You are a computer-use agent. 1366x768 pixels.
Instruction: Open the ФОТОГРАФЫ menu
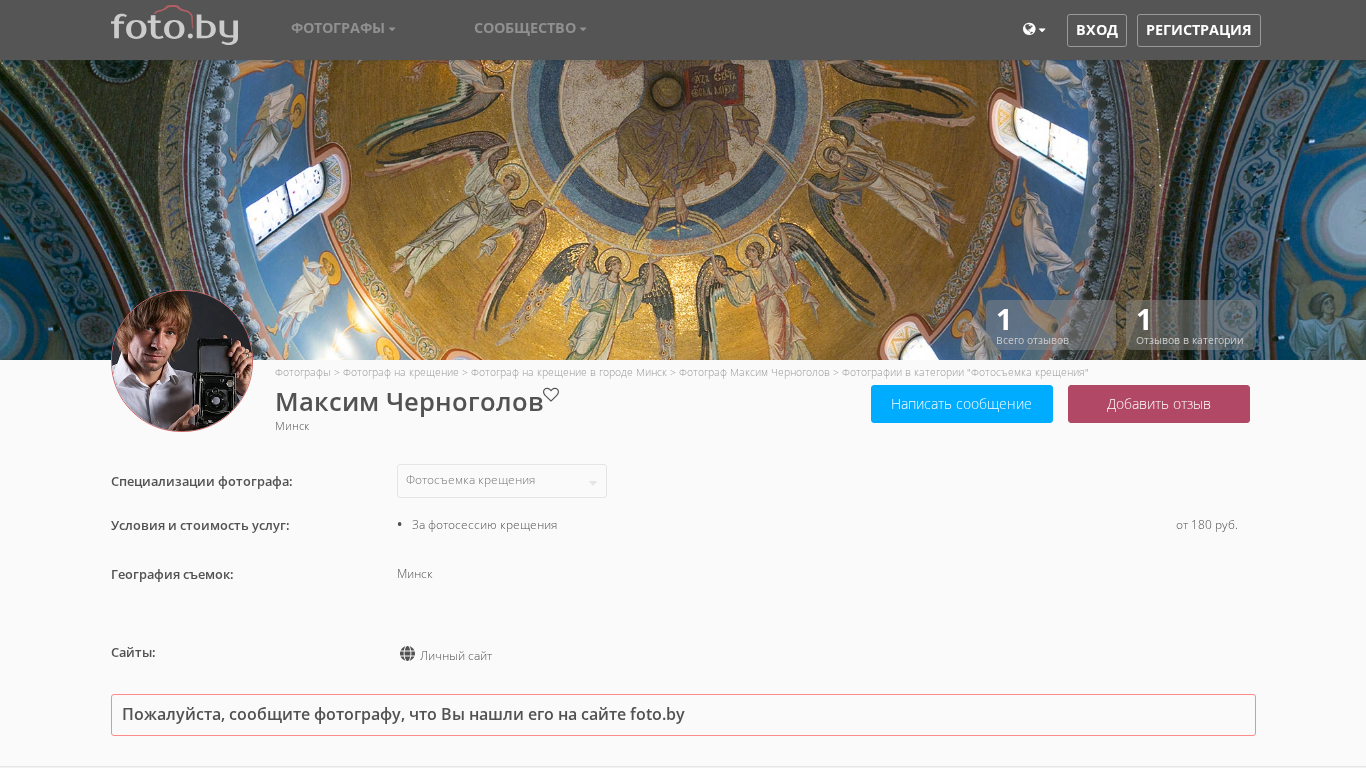click(343, 28)
